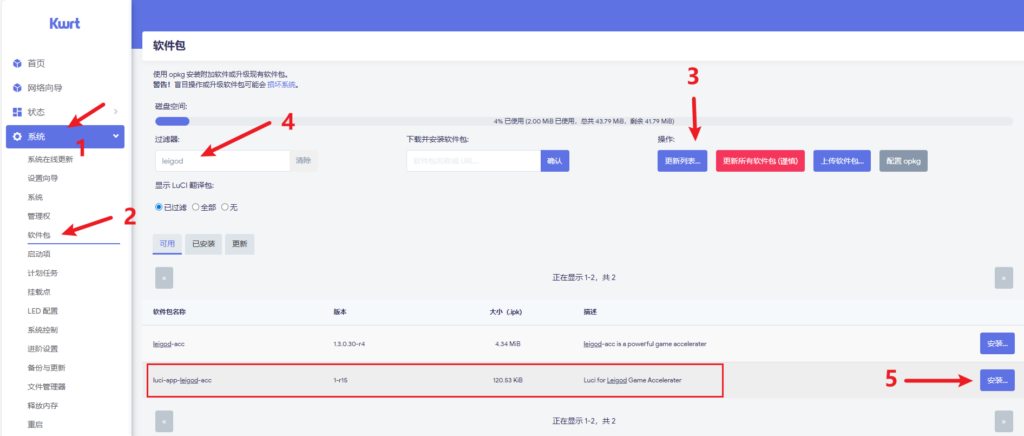Select the 无 radio option
The width and height of the screenshot is (1024, 436).
pos(225,207)
